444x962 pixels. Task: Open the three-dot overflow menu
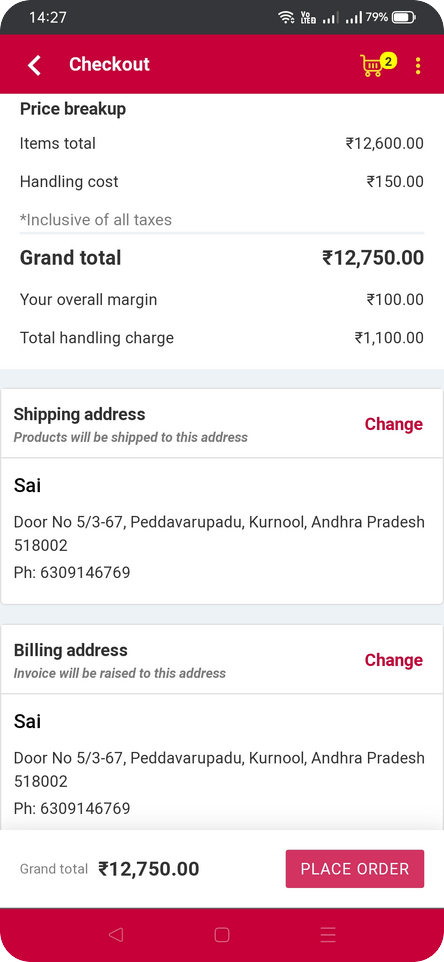418,66
